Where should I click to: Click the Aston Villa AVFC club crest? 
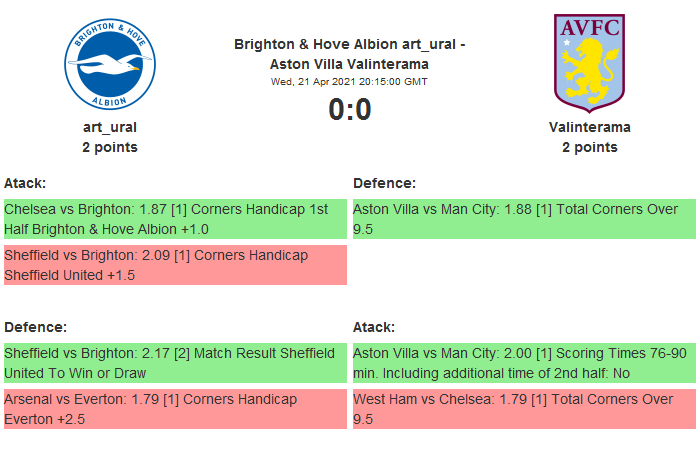(589, 61)
